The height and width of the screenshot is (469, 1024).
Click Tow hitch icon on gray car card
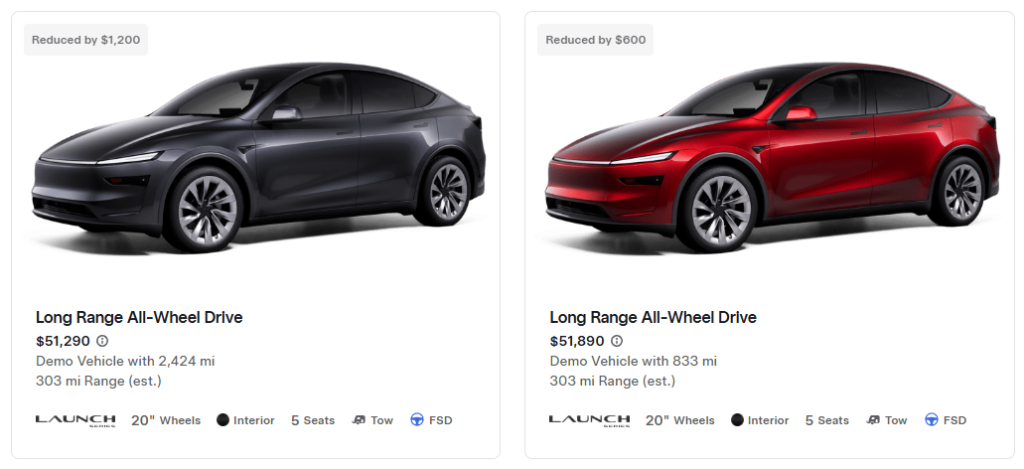359,420
